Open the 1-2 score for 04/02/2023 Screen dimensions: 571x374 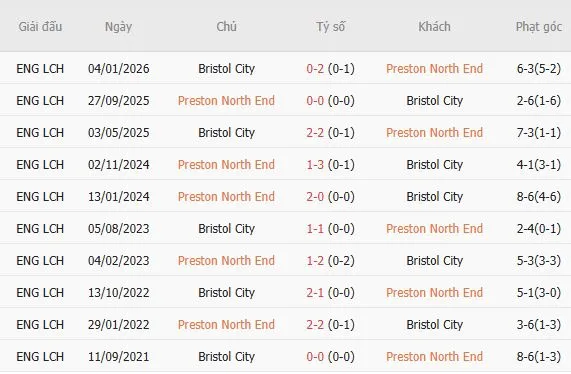click(315, 261)
